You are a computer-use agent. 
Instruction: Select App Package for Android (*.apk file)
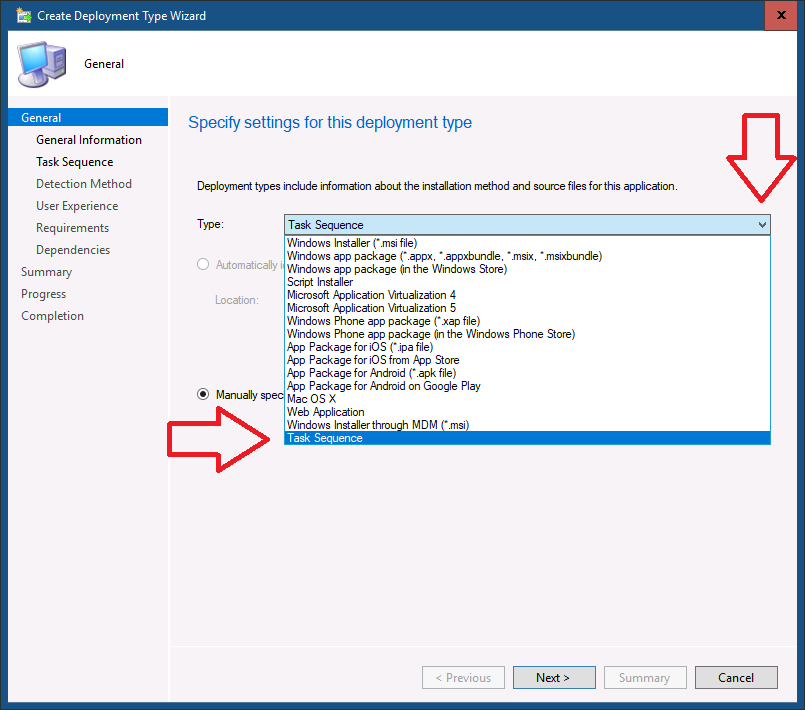pyautogui.click(x=527, y=373)
